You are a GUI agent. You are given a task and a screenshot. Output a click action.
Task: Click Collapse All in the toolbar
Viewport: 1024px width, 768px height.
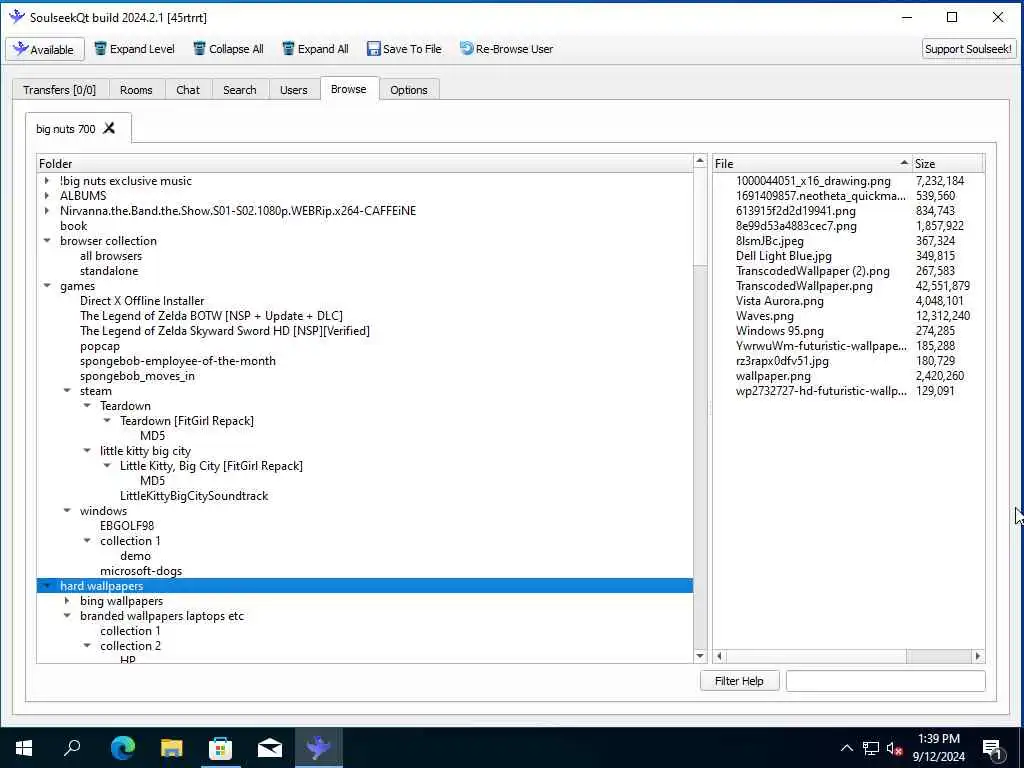point(229,49)
